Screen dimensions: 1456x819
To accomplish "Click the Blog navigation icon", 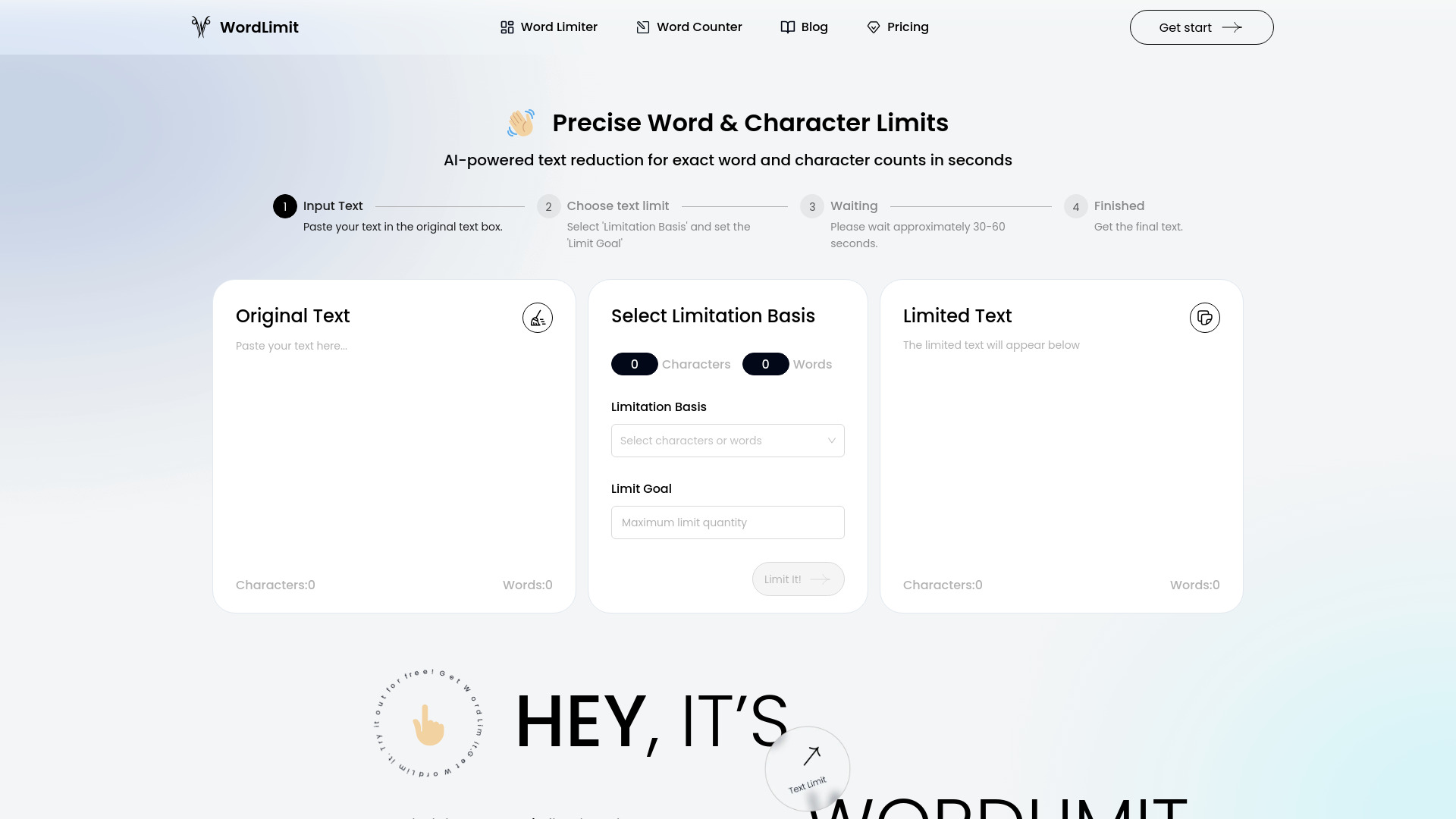I will (788, 27).
